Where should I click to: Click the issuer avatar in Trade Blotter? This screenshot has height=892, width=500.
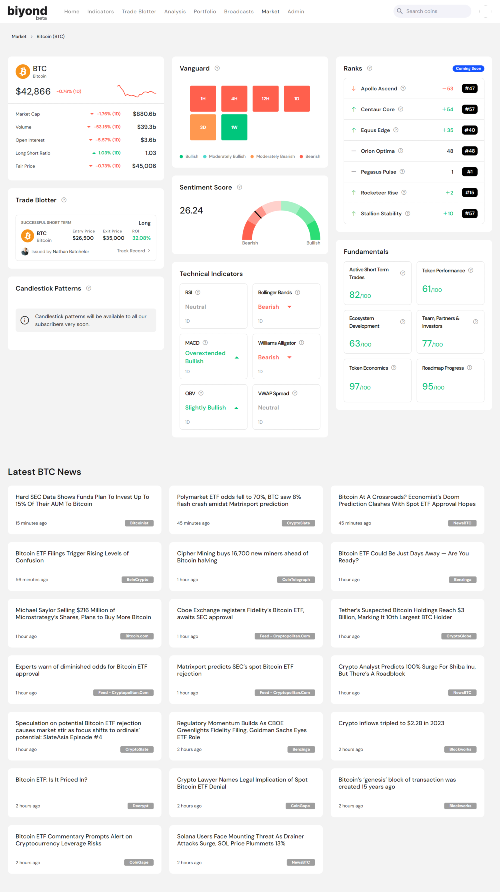[x=25, y=251]
